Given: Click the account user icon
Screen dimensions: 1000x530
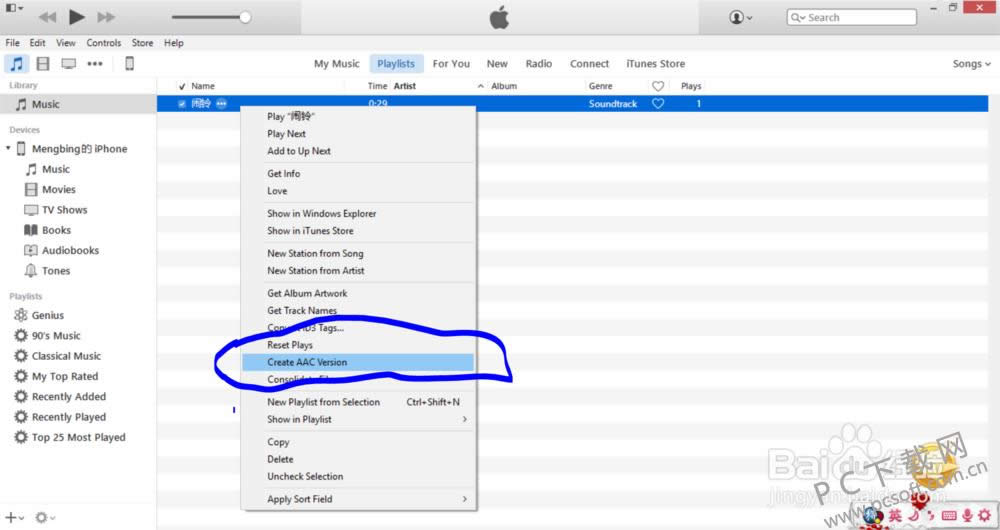Looking at the screenshot, I should (x=741, y=17).
